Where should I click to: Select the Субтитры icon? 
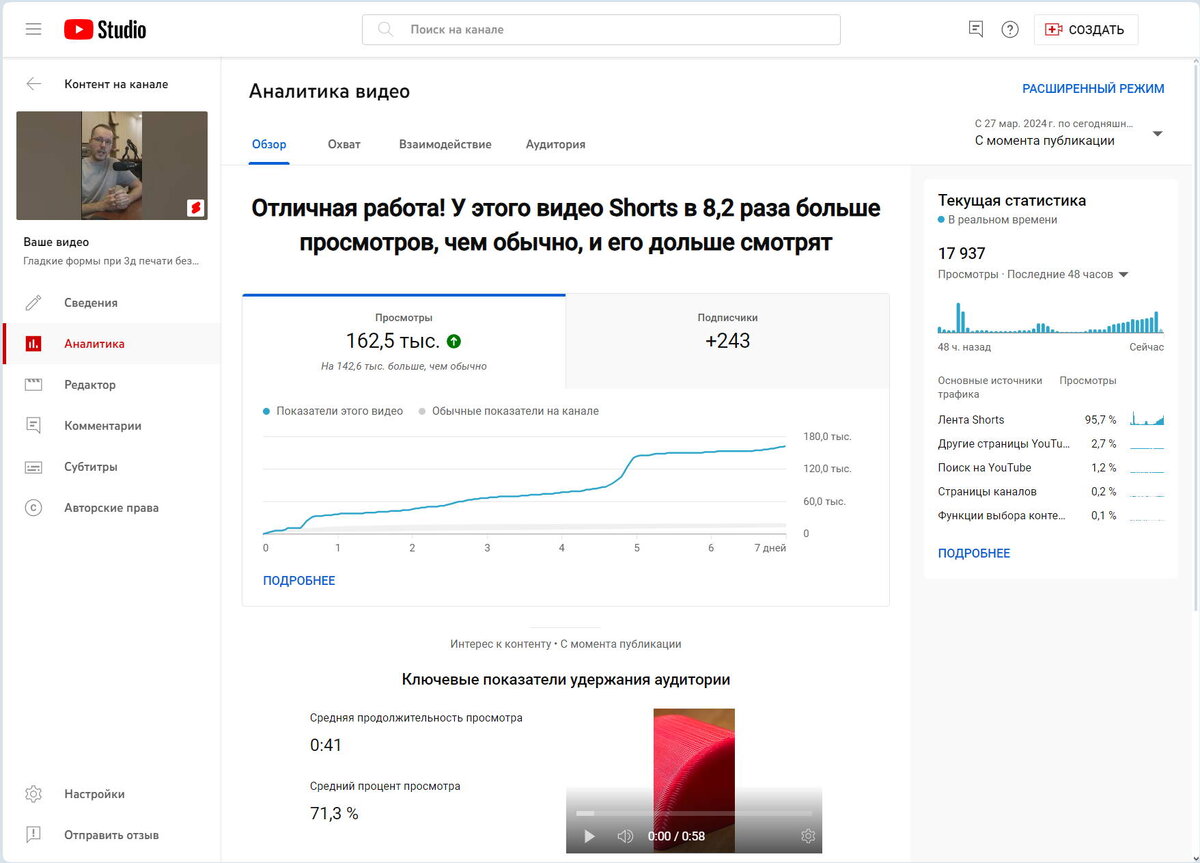(x=36, y=466)
